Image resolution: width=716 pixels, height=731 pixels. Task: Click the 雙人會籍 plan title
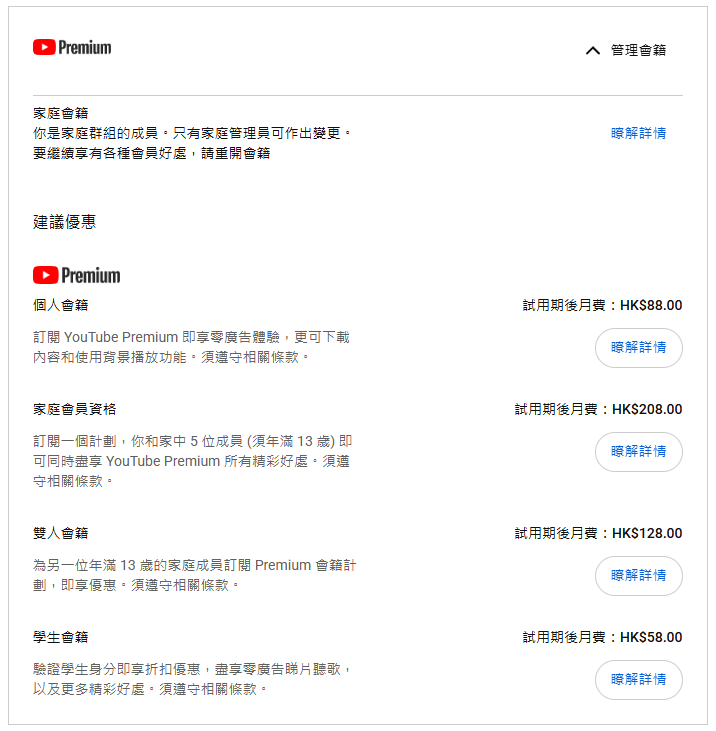coord(61,533)
